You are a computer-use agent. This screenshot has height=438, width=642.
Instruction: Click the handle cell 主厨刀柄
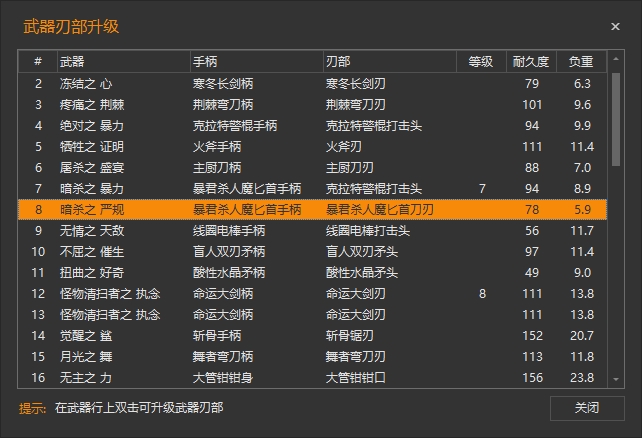pyautogui.click(x=217, y=168)
